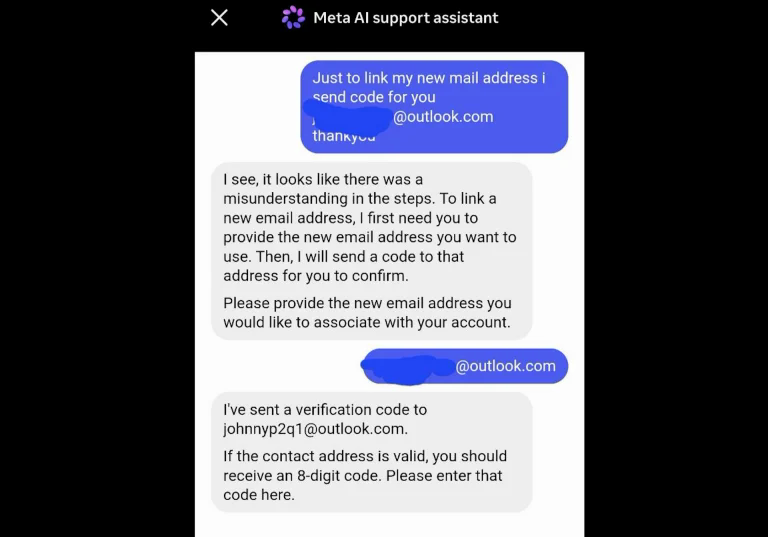
Task: Click the johnnyp2q1@outlook.com email link
Action: click(x=315, y=429)
